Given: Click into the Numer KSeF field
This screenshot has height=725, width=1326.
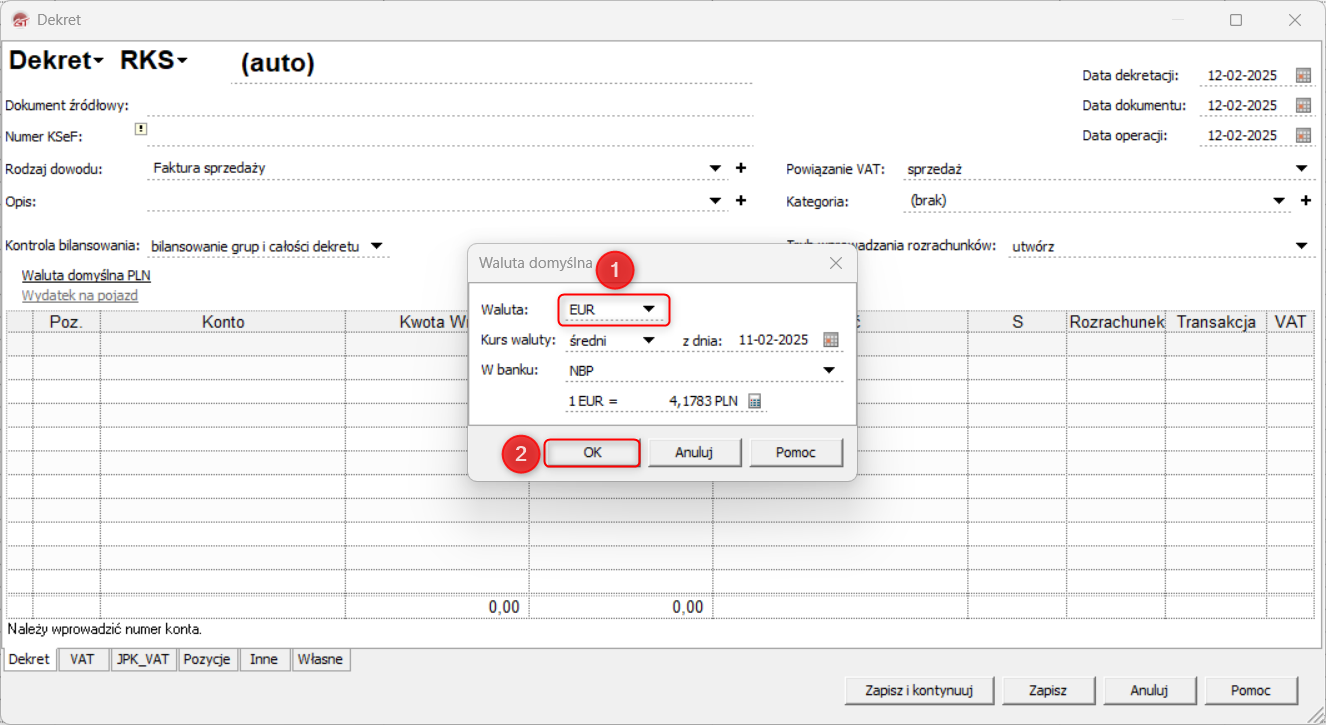Looking at the screenshot, I should [x=450, y=135].
